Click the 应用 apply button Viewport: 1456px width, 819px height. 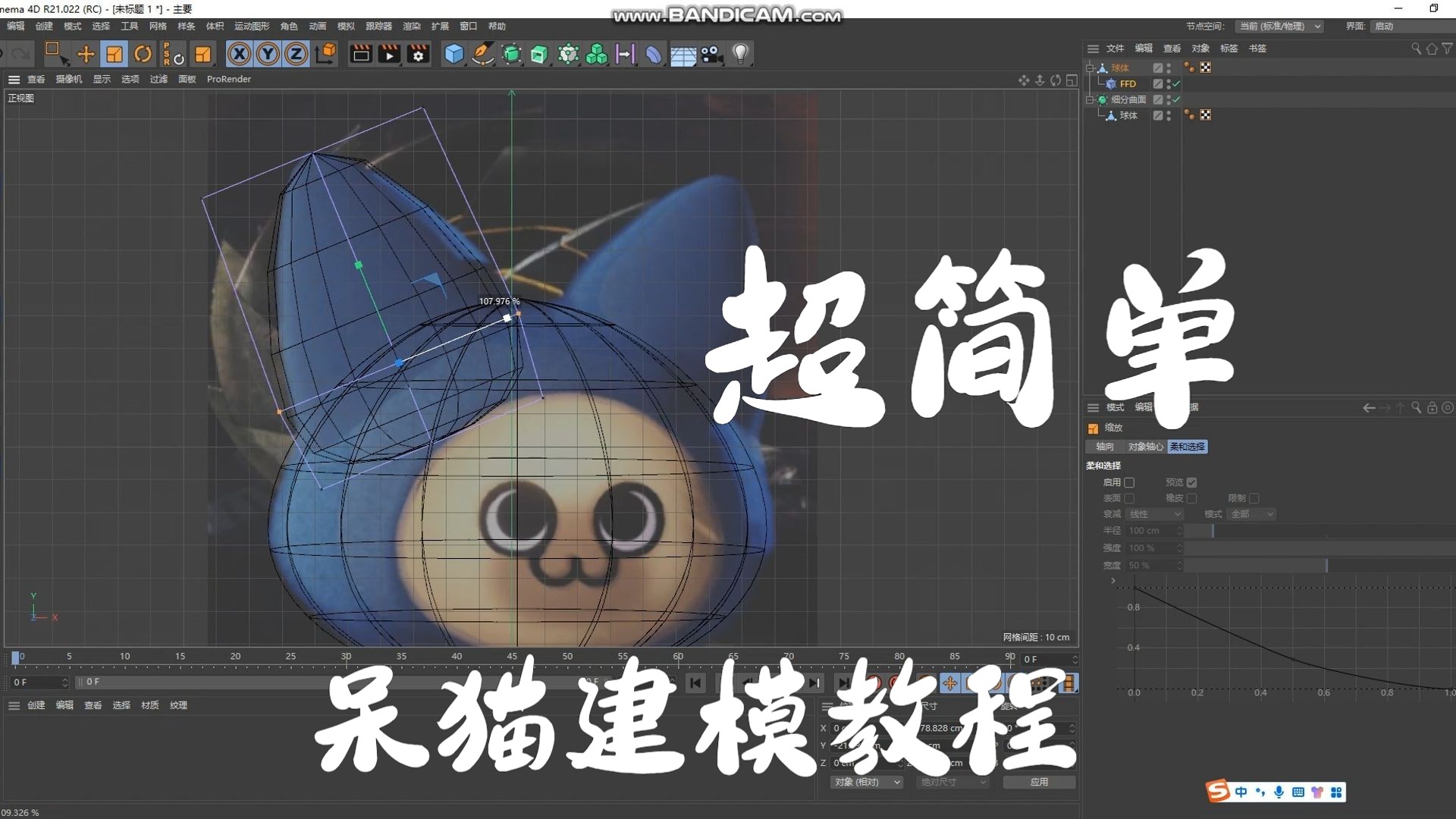click(1039, 782)
